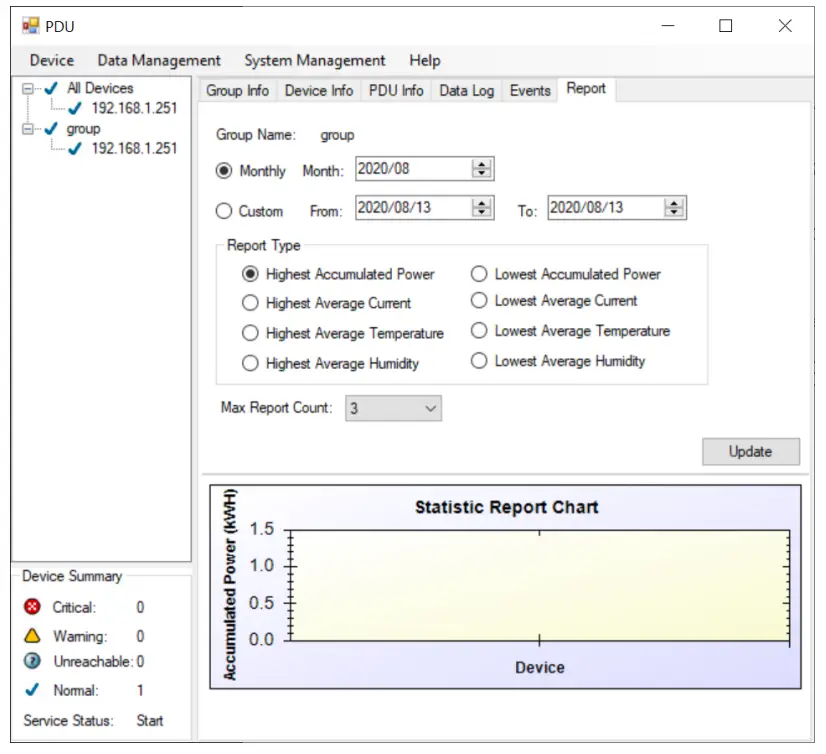Open the PDU Info tab
This screenshot has height=754, width=826.
tap(396, 91)
